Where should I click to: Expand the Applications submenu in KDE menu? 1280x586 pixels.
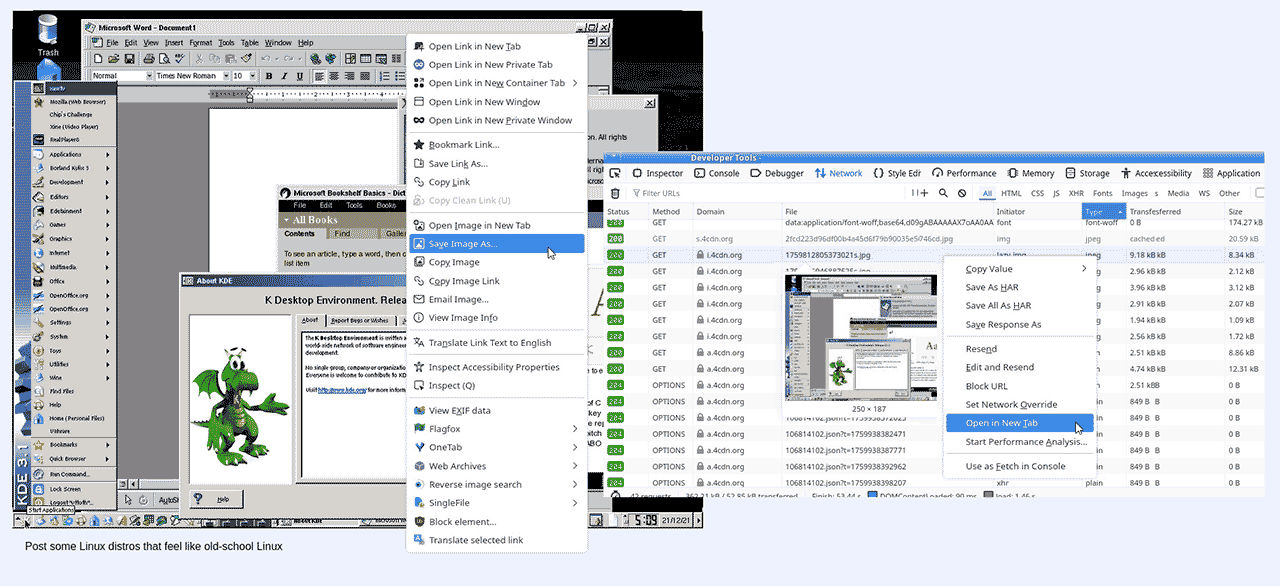[x=72, y=154]
